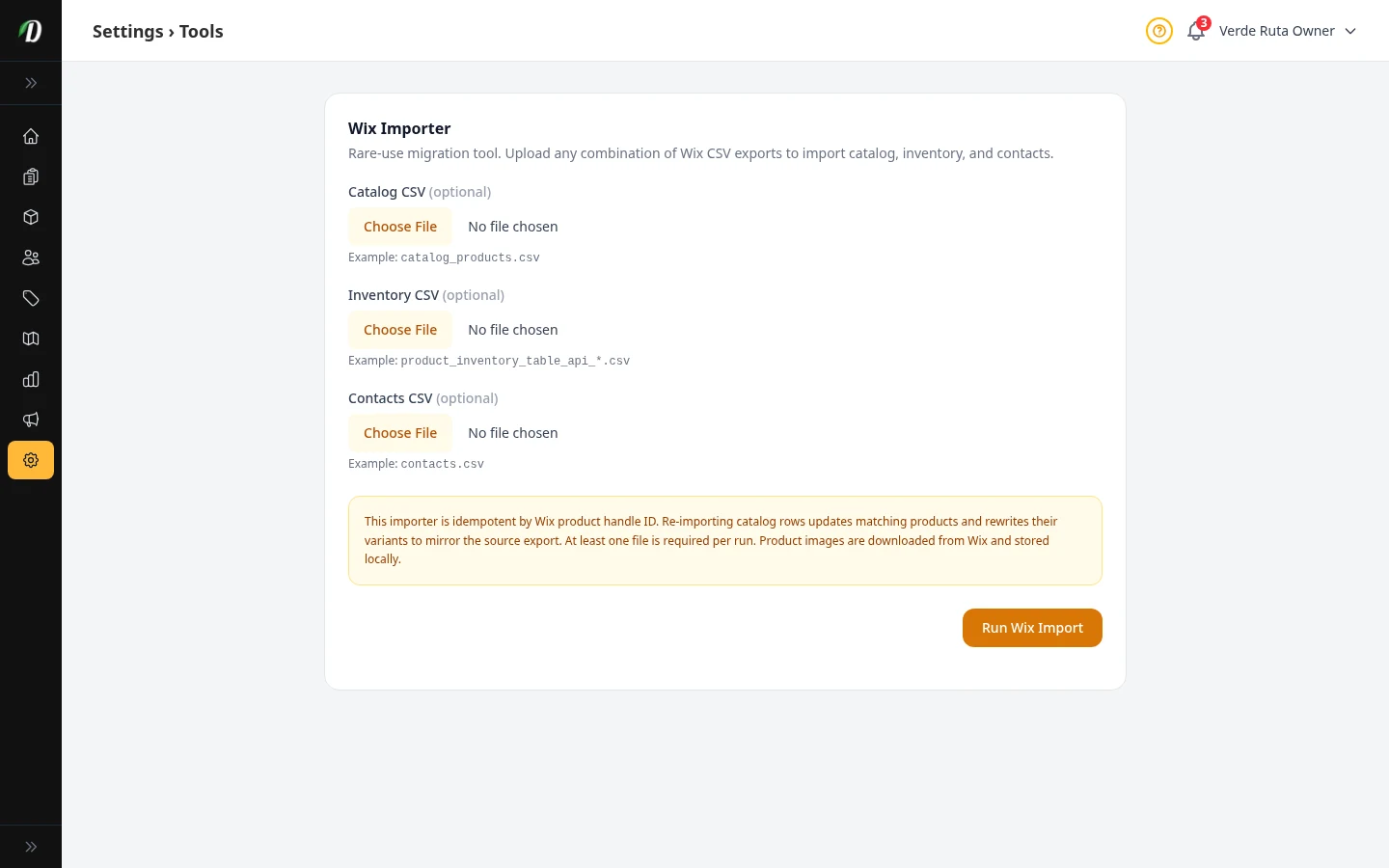Click the Settings breadcrumb in the header
The width and height of the screenshot is (1389, 868).
127,31
